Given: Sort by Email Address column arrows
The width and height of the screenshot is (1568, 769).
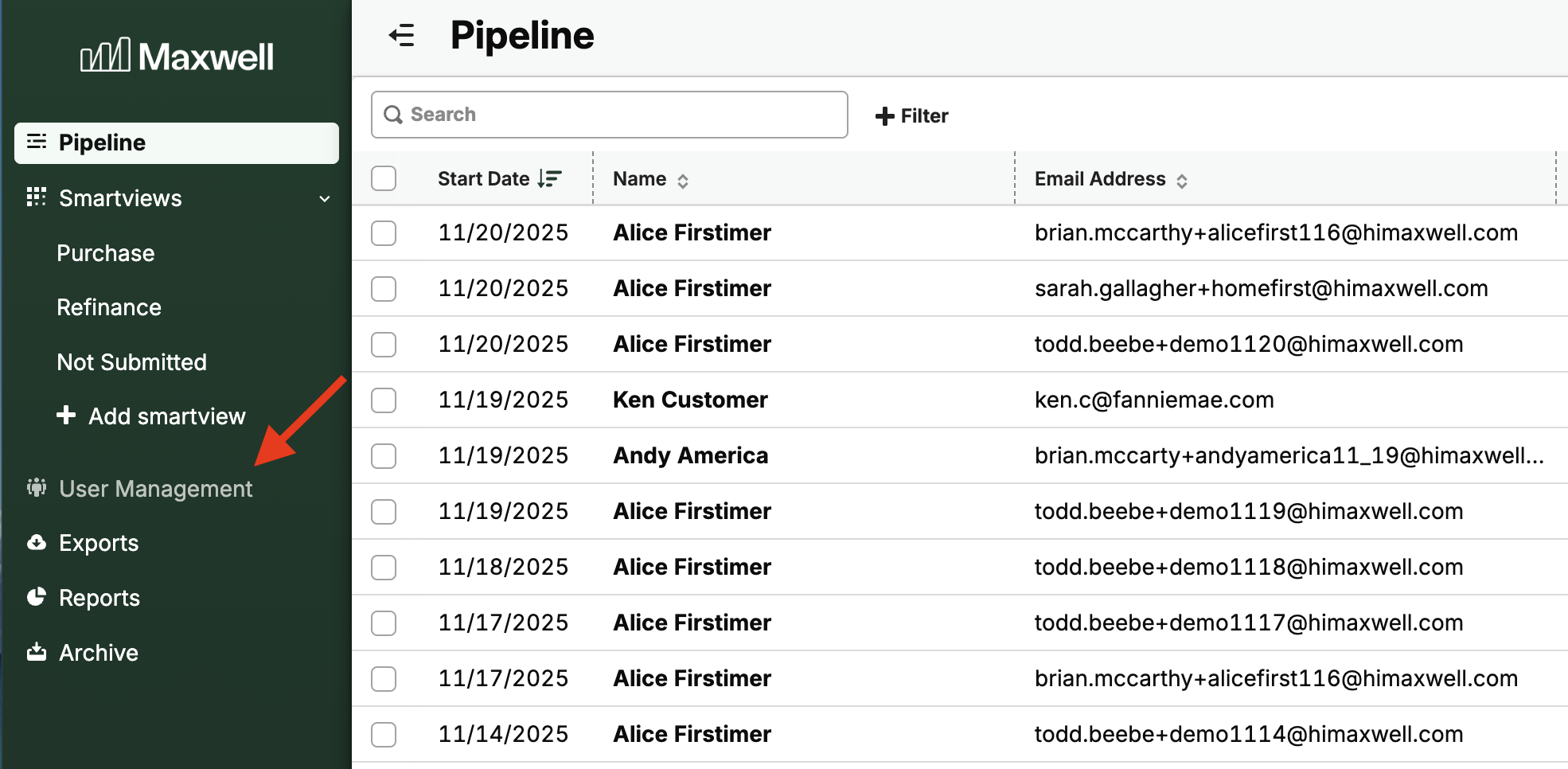Looking at the screenshot, I should tap(1182, 181).
